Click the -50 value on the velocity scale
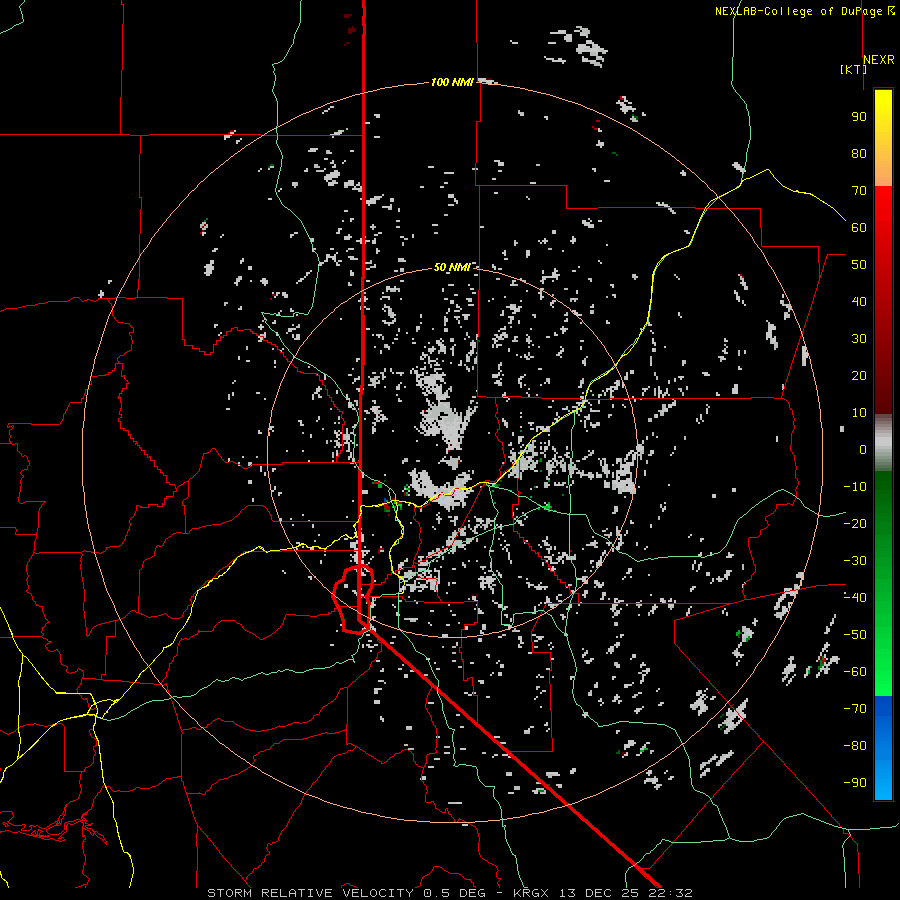Viewport: 900px width, 900px height. [x=855, y=635]
